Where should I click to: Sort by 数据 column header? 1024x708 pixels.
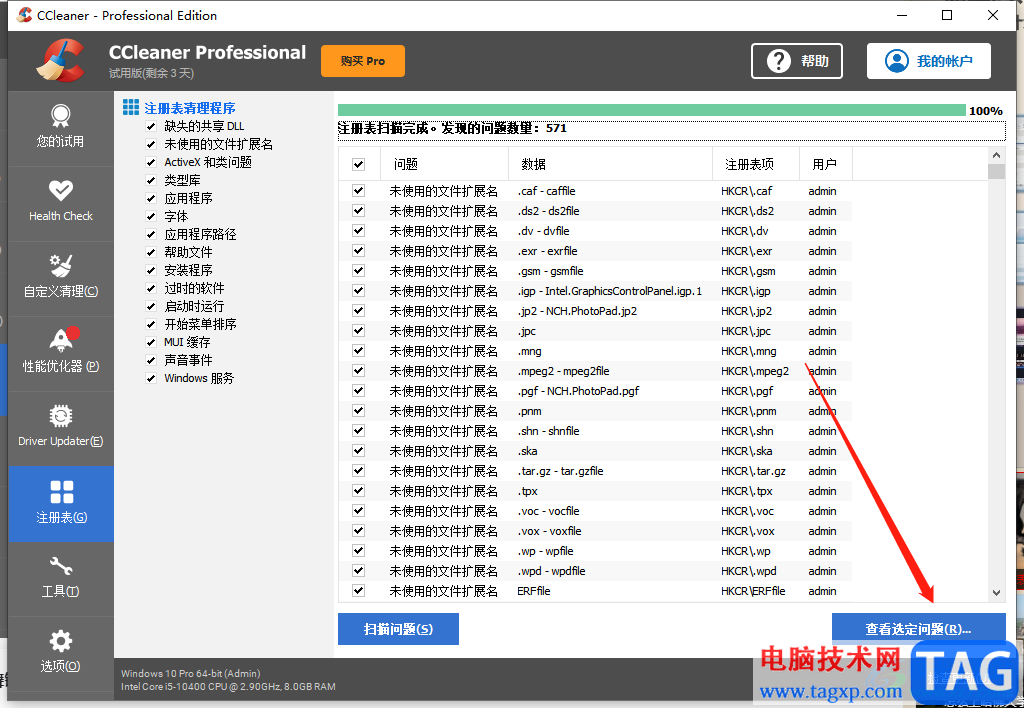point(610,164)
